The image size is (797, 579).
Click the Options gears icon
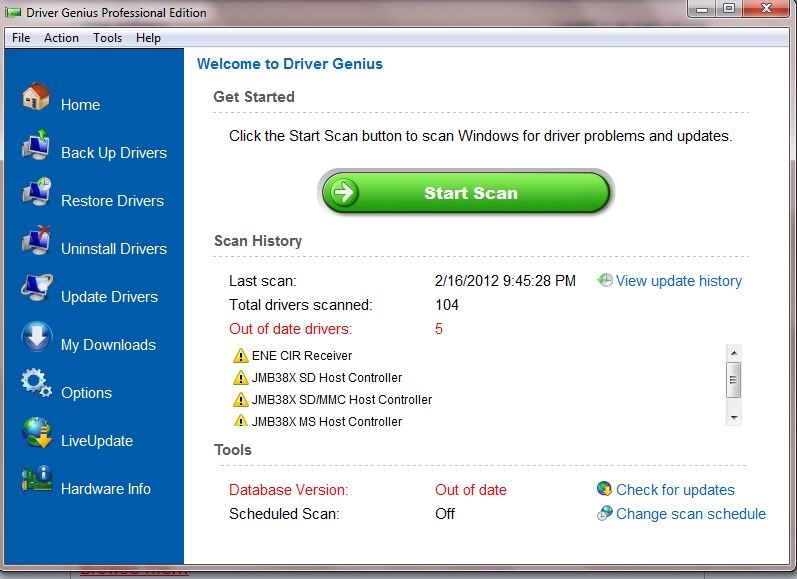pyautogui.click(x=36, y=383)
